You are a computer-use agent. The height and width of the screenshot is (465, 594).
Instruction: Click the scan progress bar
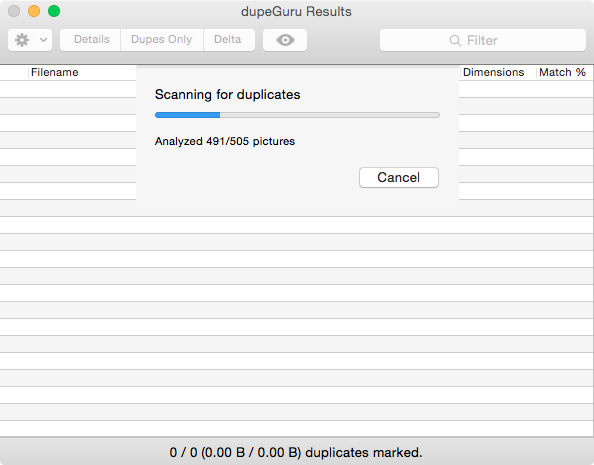pos(297,115)
